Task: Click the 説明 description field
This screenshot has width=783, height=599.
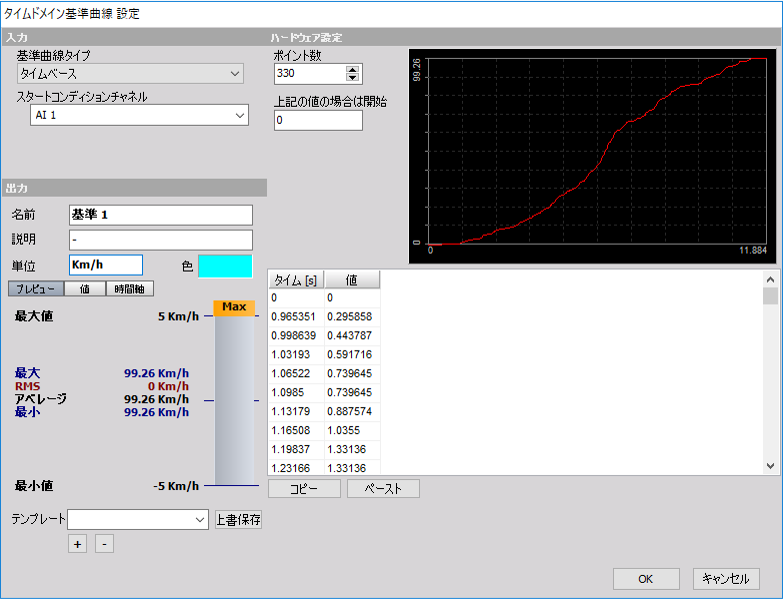Action: point(161,240)
